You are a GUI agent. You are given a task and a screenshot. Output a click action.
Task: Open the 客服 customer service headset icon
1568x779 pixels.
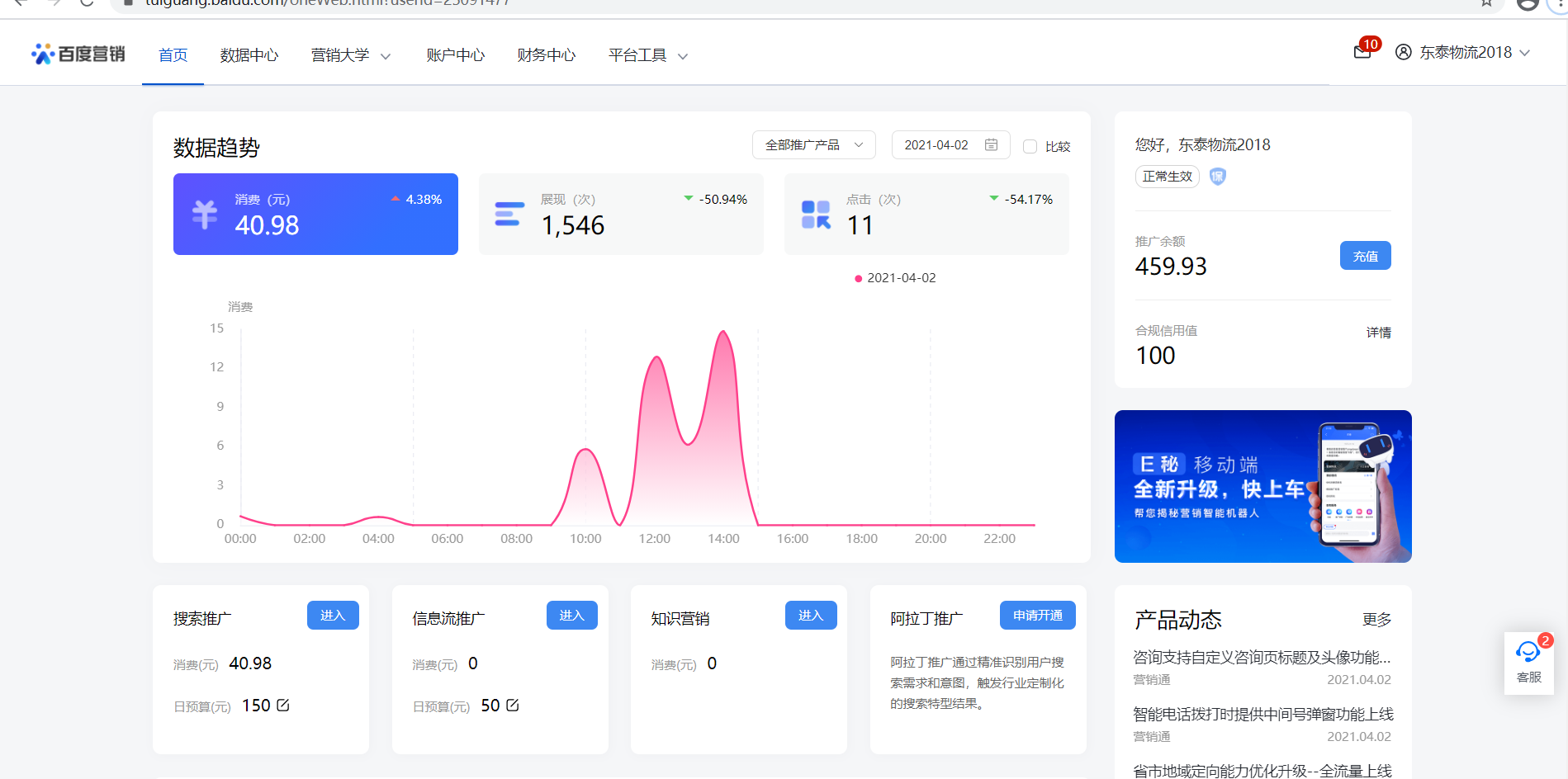click(1528, 652)
